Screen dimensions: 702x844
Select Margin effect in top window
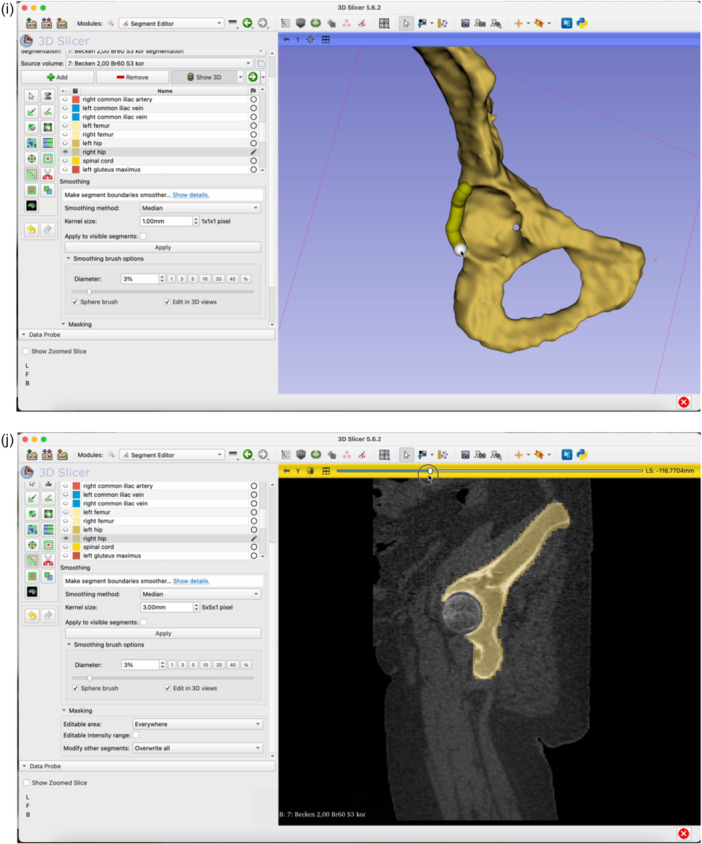click(32, 159)
